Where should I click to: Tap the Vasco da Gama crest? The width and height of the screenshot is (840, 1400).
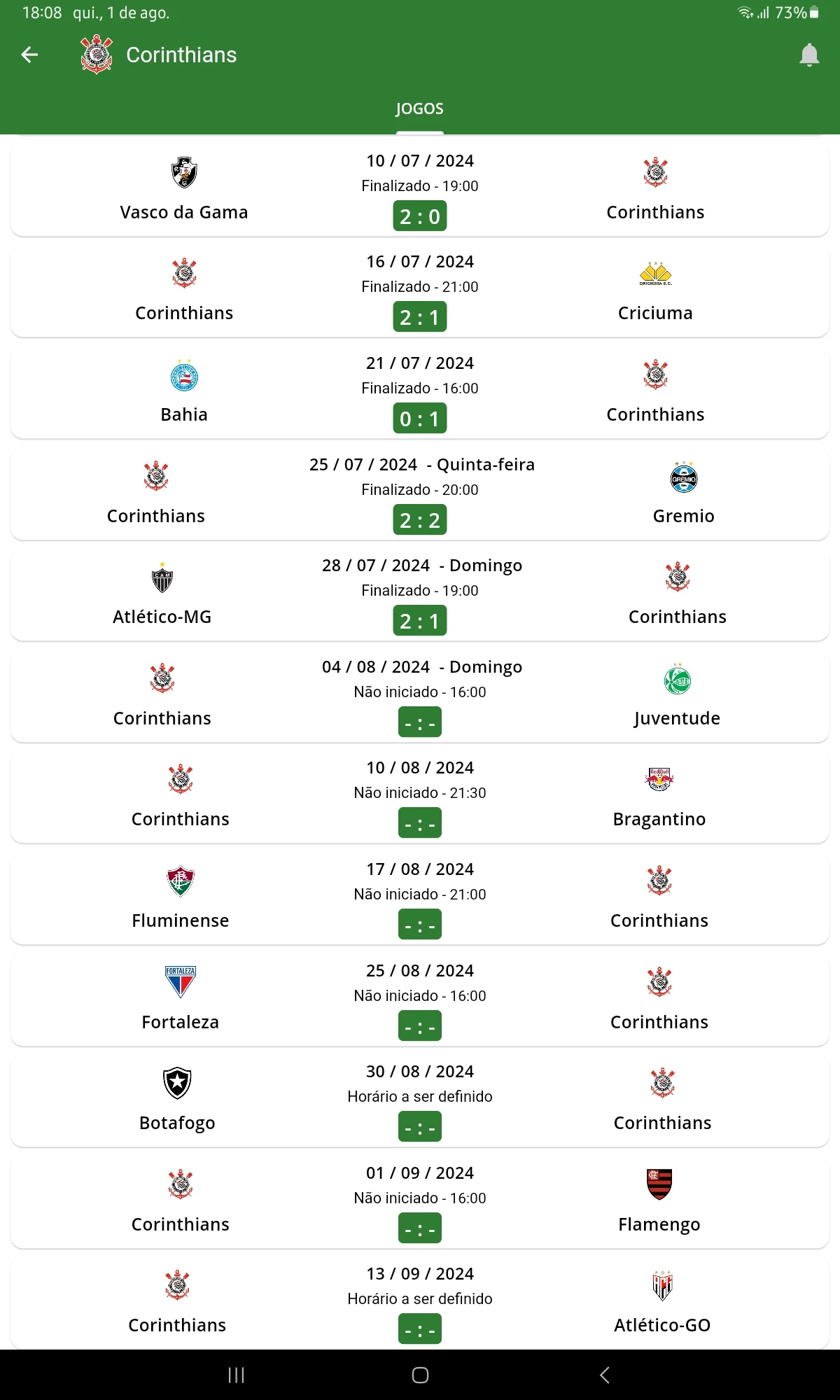tap(184, 173)
